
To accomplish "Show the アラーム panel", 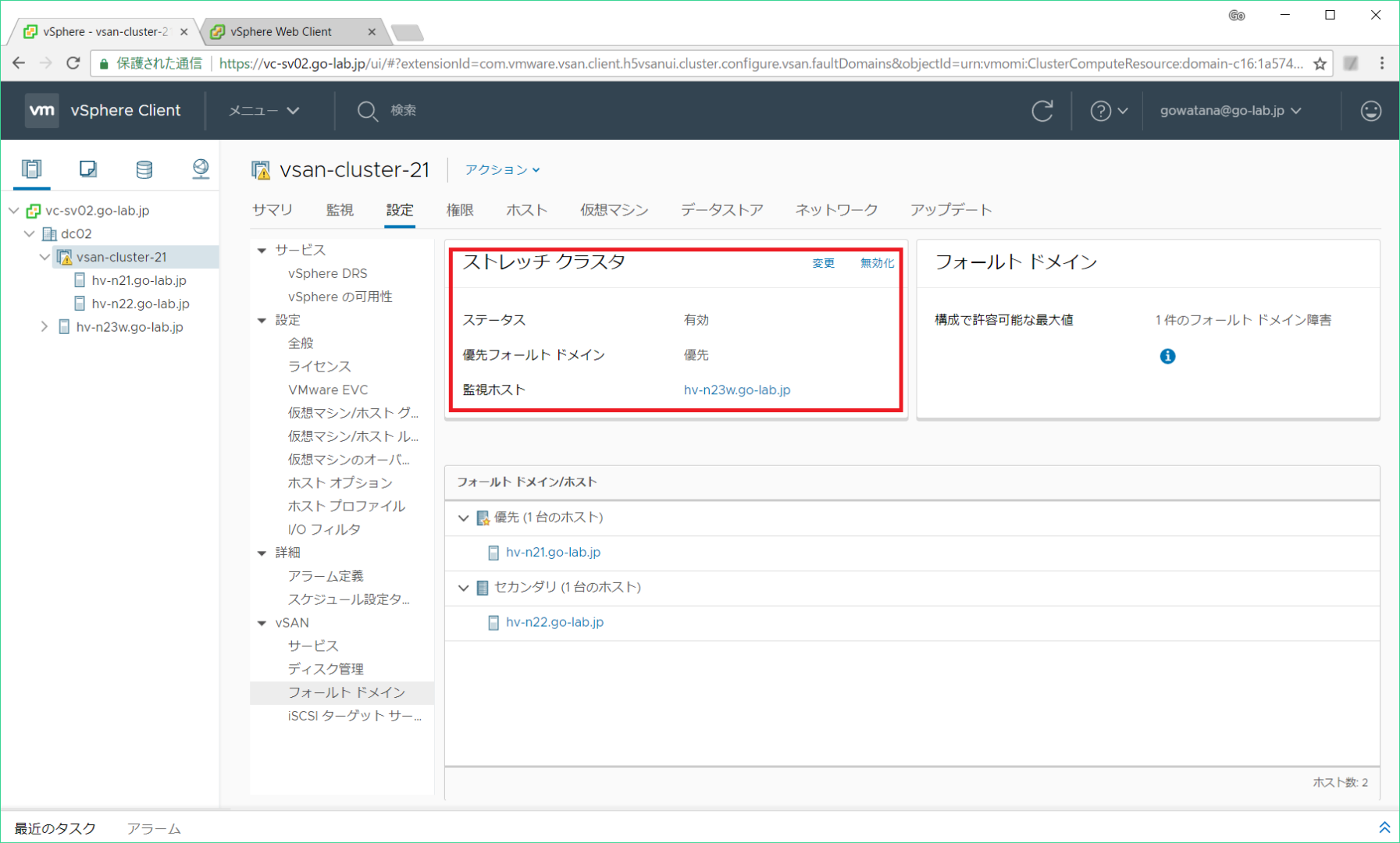I will click(x=153, y=828).
